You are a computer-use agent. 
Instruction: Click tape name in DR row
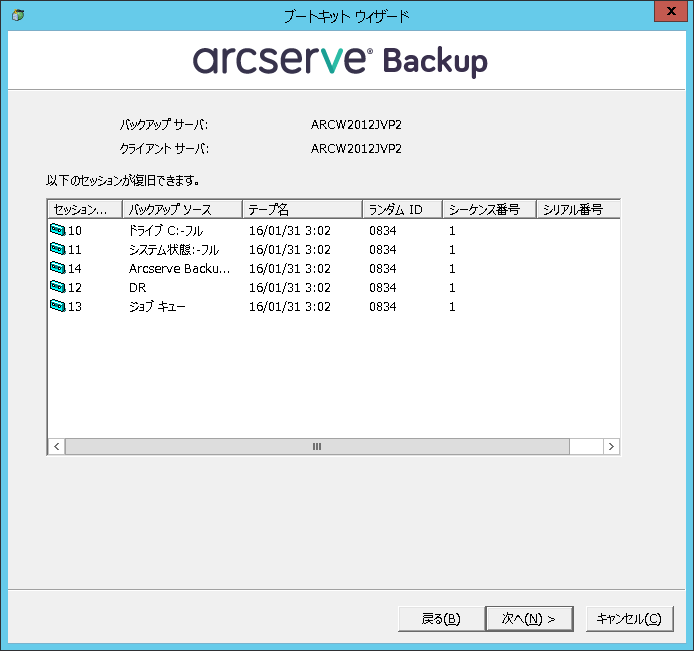[290, 288]
